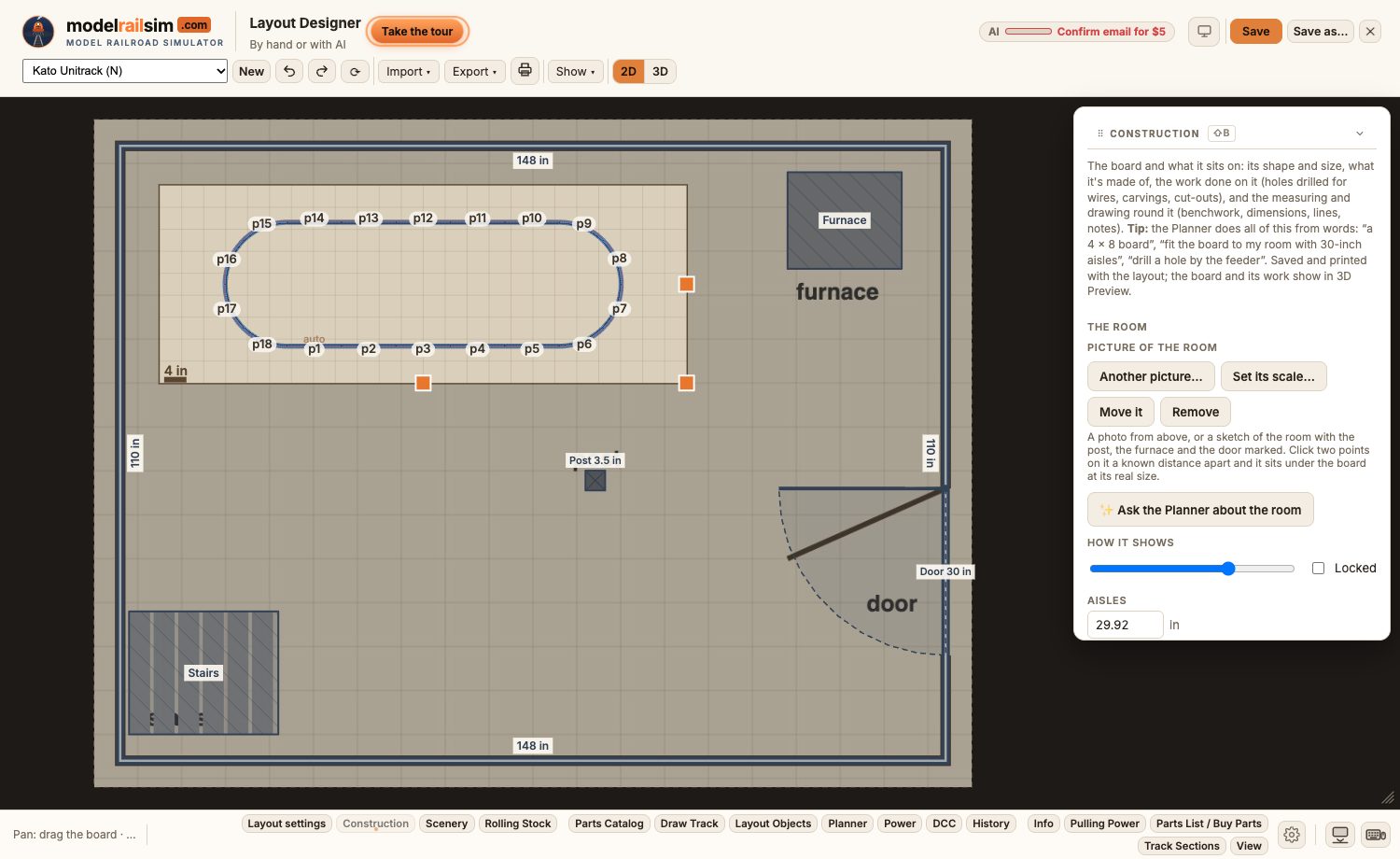Click track point label p12

pyautogui.click(x=423, y=218)
